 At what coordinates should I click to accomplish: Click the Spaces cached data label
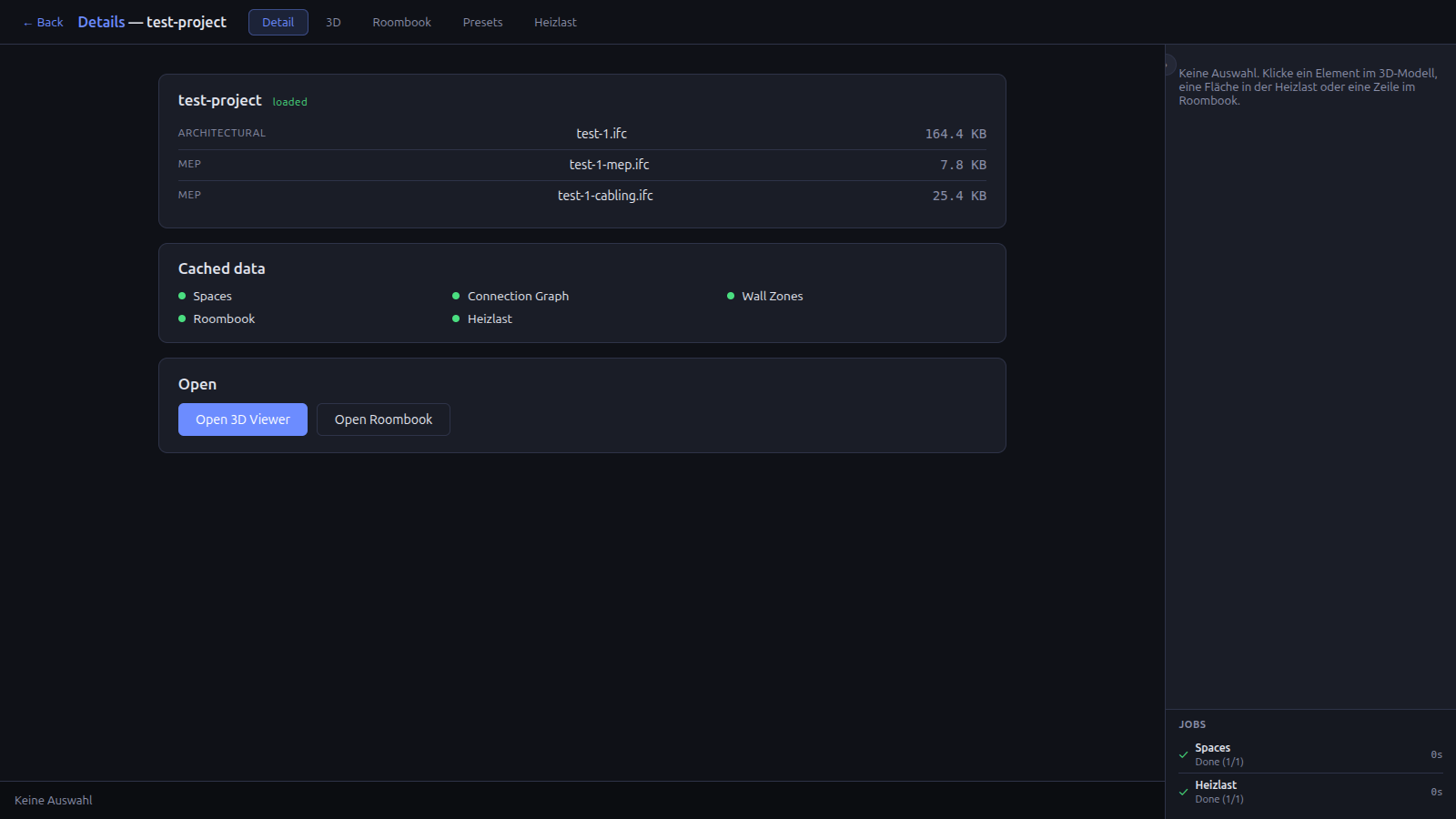(x=212, y=296)
